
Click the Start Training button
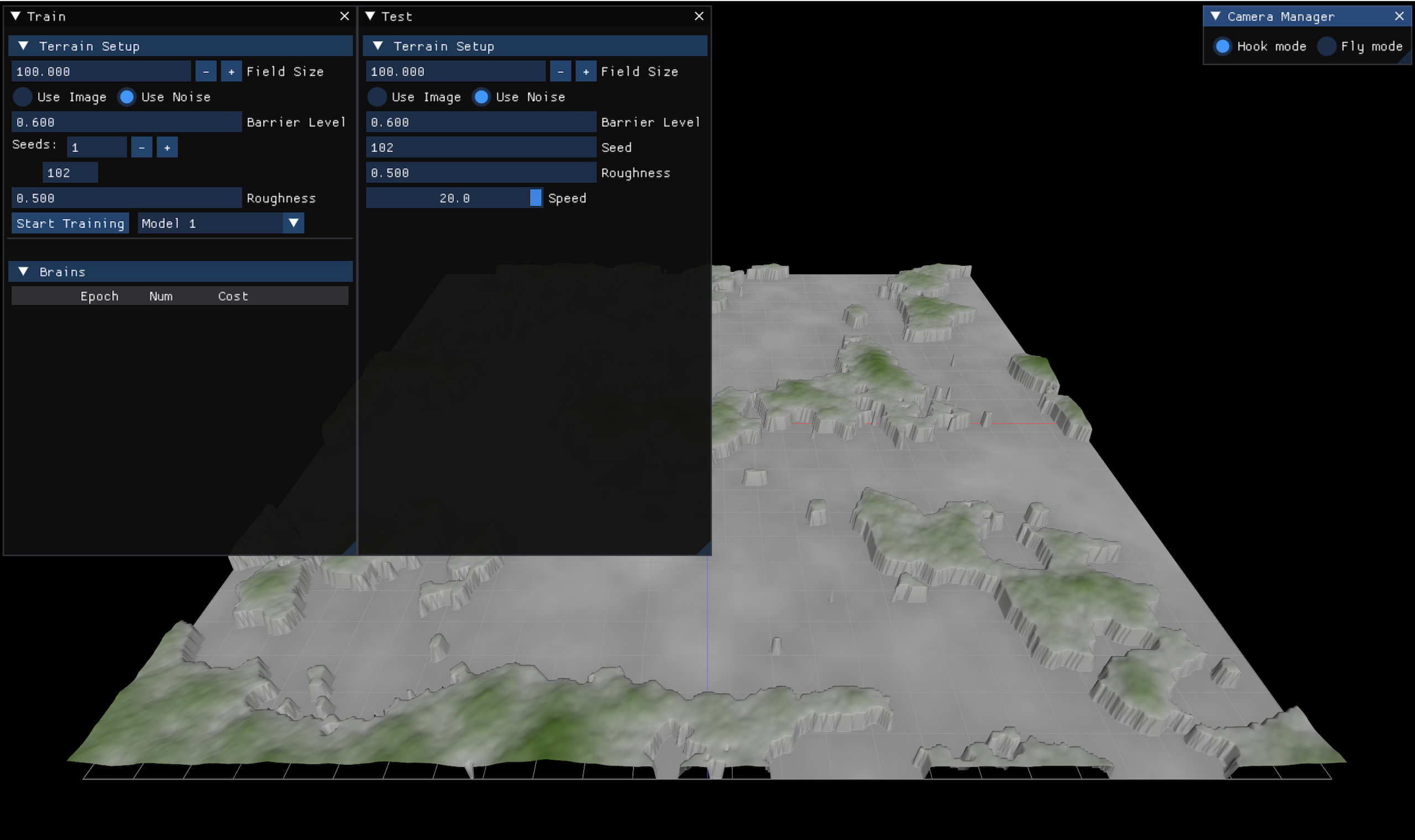(70, 223)
